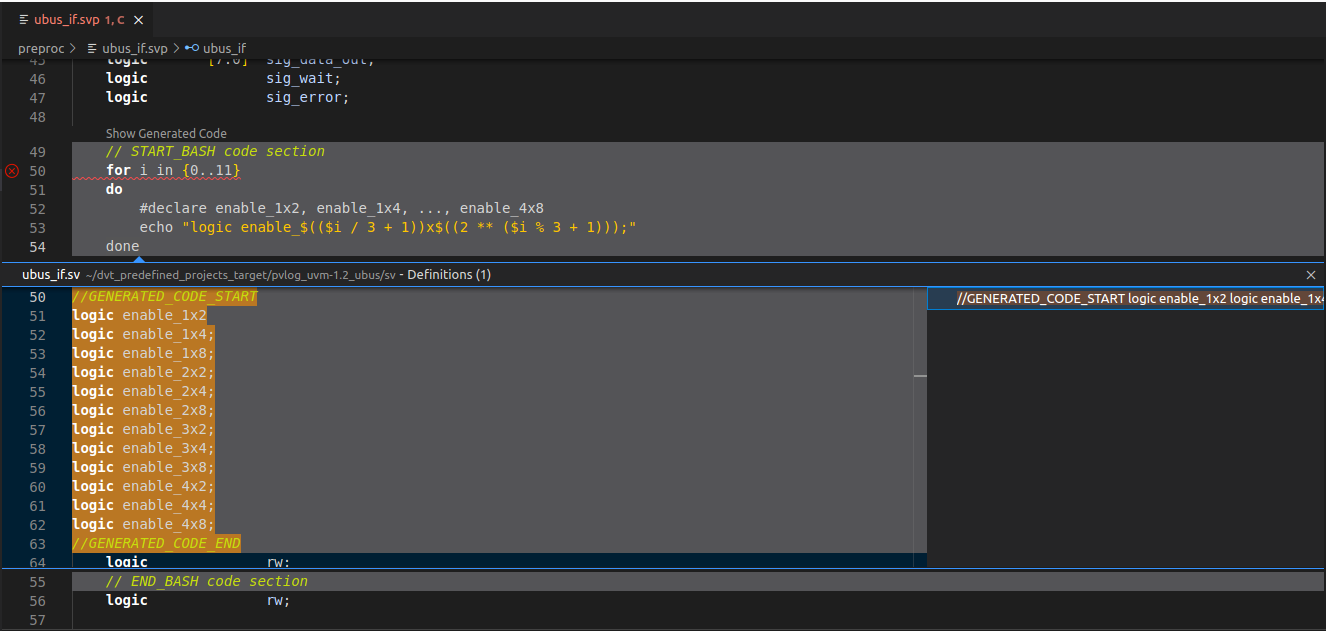The width and height of the screenshot is (1326, 631).
Task: Click line number 50 in the peek view
Action: (x=37, y=297)
